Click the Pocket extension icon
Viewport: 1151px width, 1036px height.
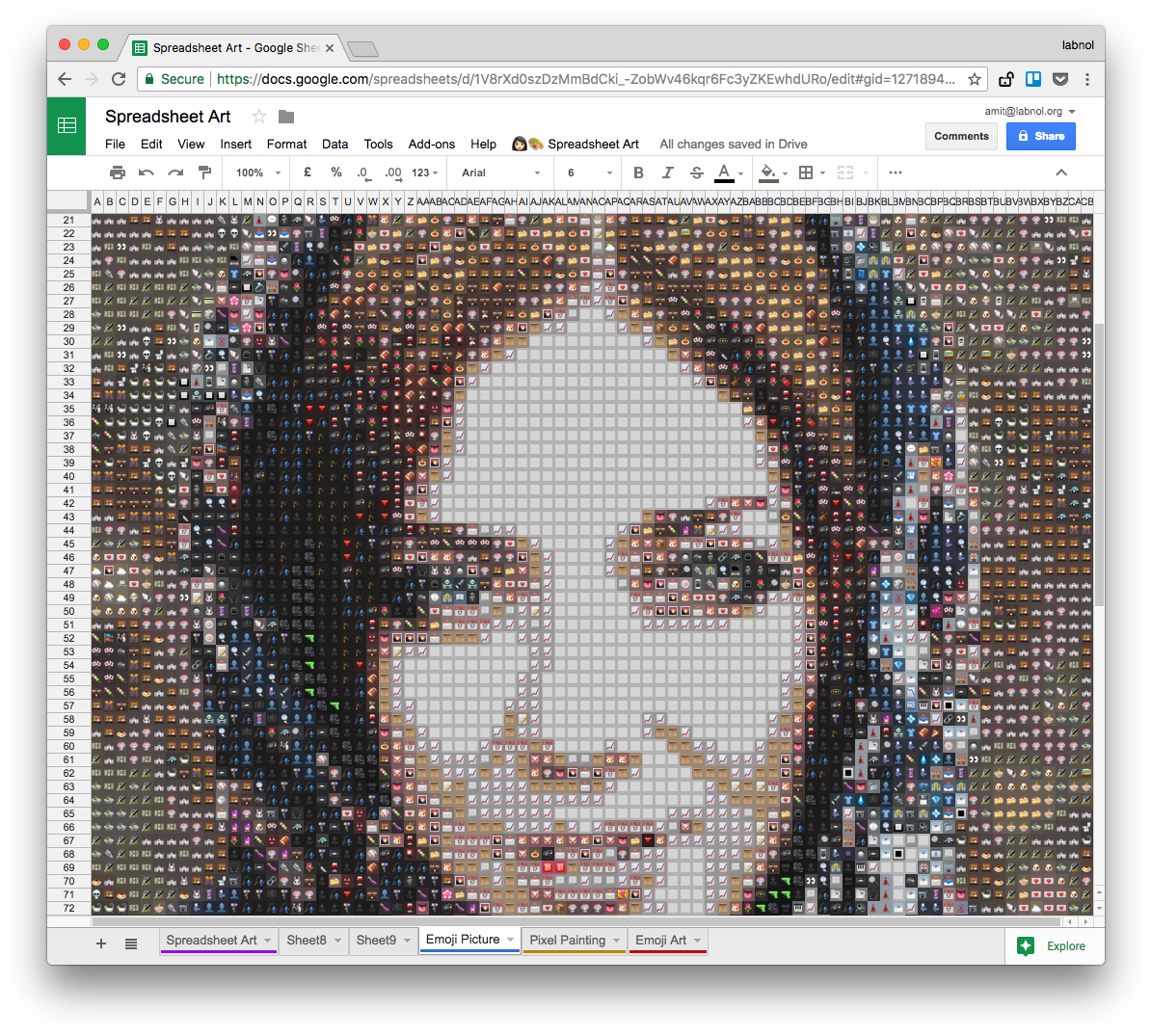pos(1060,79)
